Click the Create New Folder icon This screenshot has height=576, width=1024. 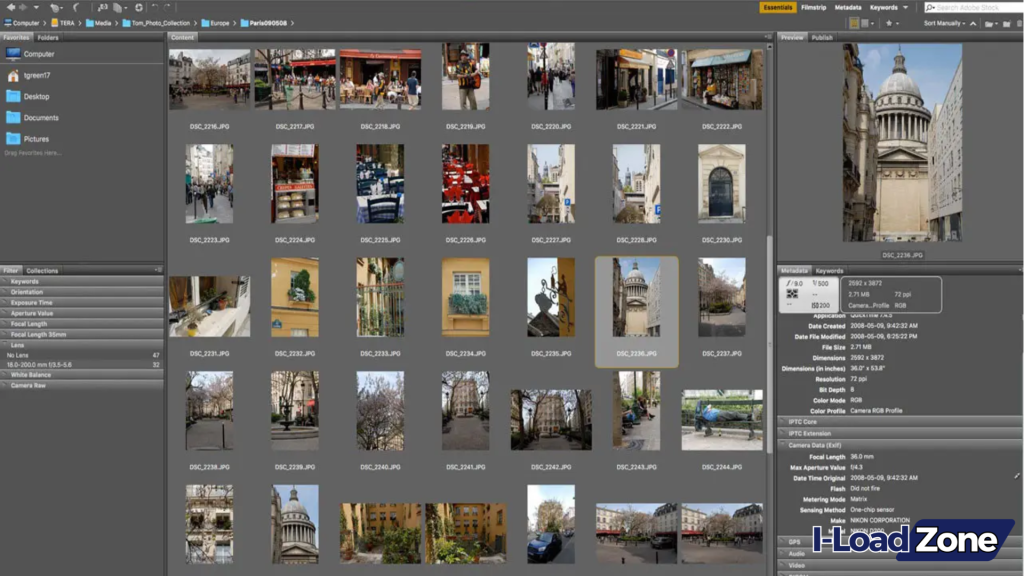[x=1006, y=23]
